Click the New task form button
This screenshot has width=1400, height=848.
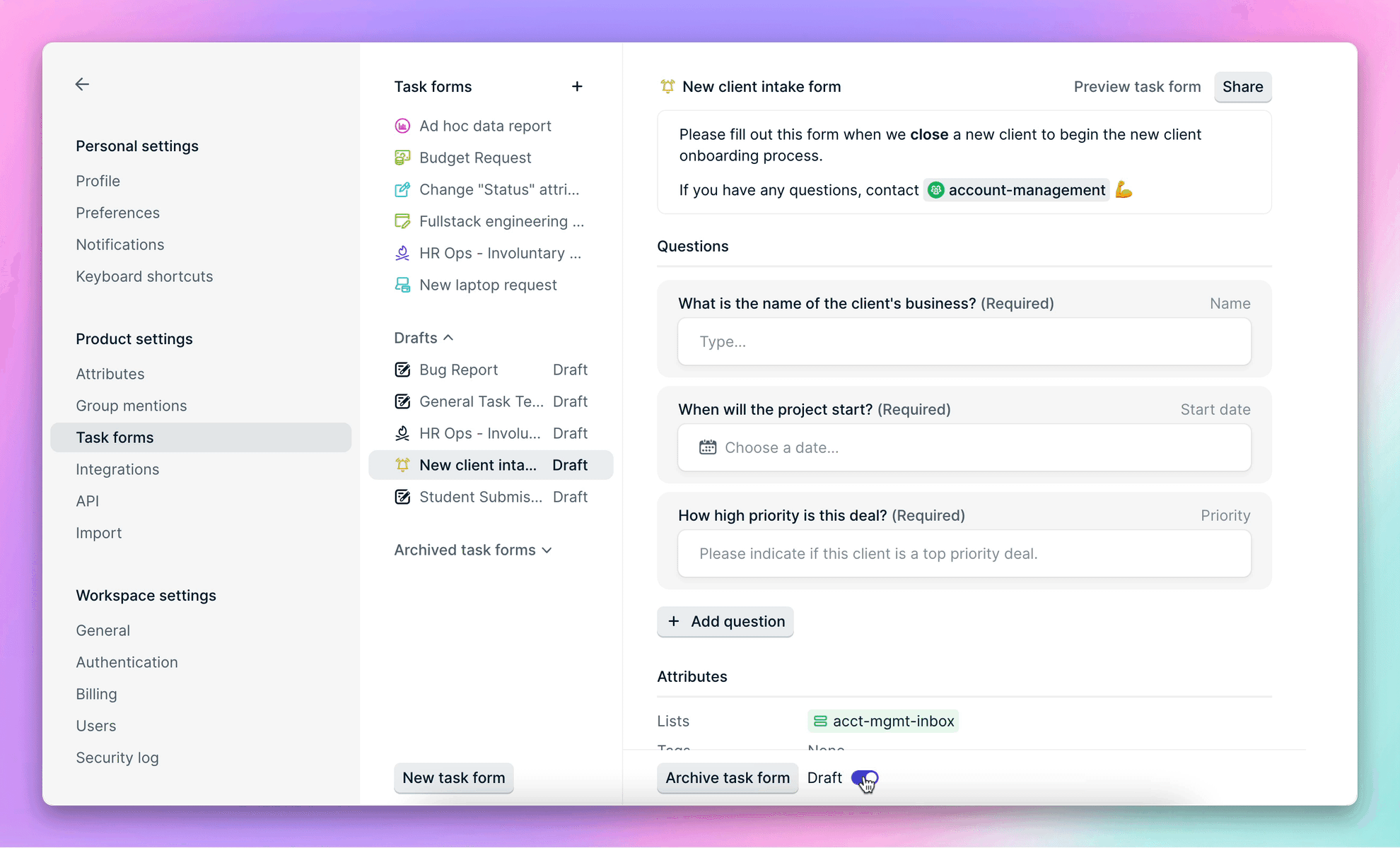click(454, 777)
